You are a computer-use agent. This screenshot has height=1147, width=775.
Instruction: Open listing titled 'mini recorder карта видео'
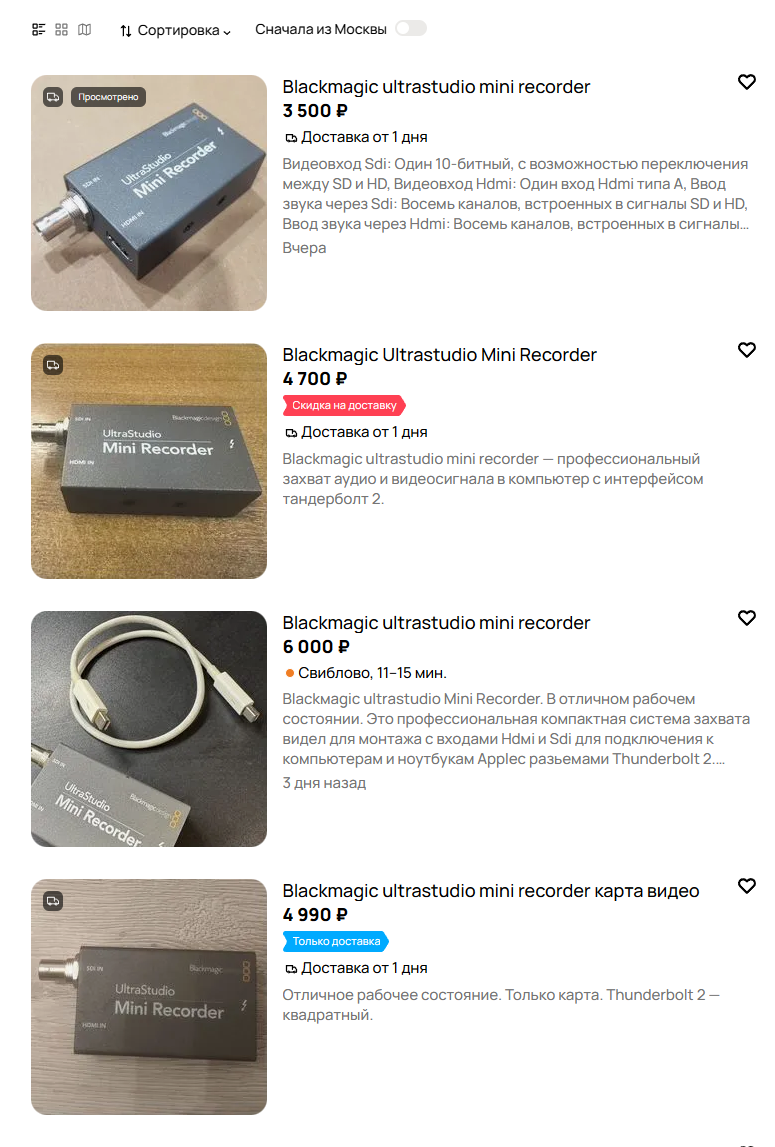[x=490, y=891]
